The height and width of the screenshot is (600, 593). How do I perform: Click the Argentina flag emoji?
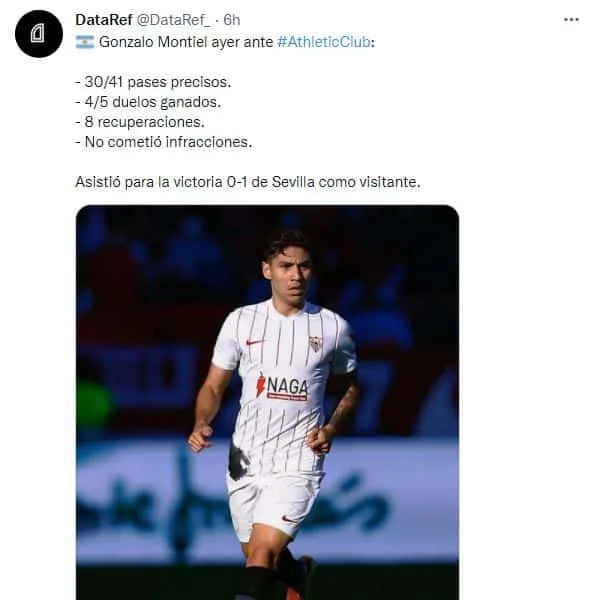pyautogui.click(x=85, y=42)
